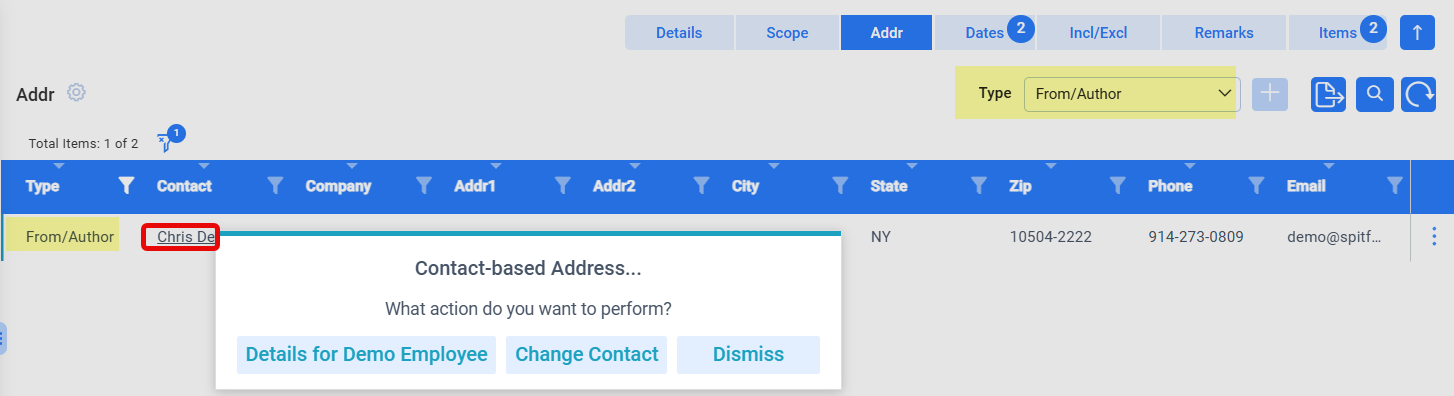Click the up arrow button
Image resolution: width=1454 pixels, height=396 pixels.
(x=1417, y=32)
